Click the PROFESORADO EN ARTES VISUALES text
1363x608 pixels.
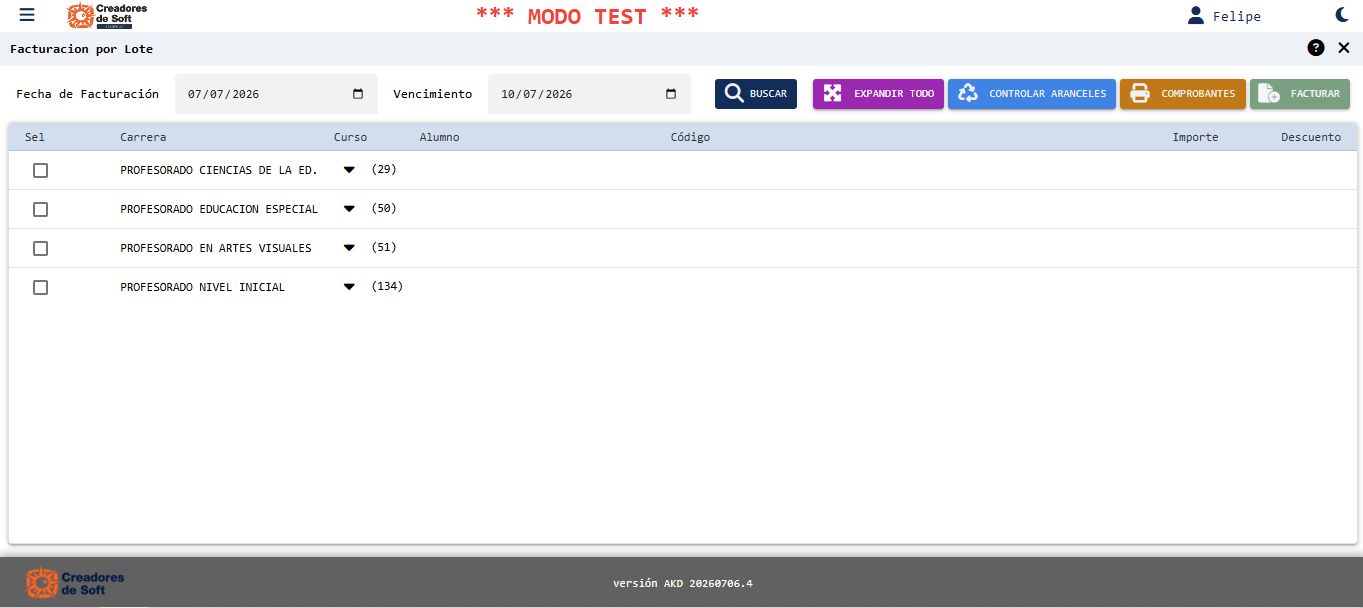click(x=216, y=248)
